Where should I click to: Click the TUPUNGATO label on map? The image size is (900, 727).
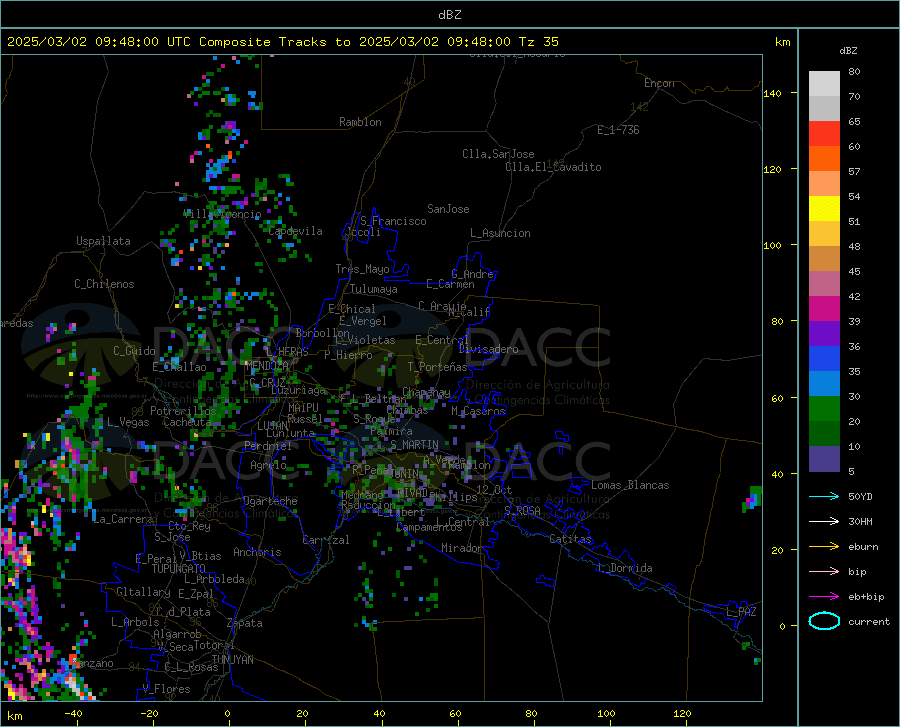click(179, 569)
